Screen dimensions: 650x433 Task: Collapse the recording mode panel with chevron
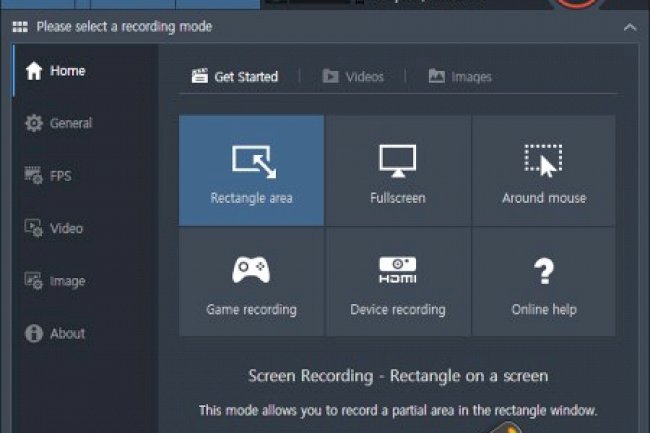click(629, 27)
